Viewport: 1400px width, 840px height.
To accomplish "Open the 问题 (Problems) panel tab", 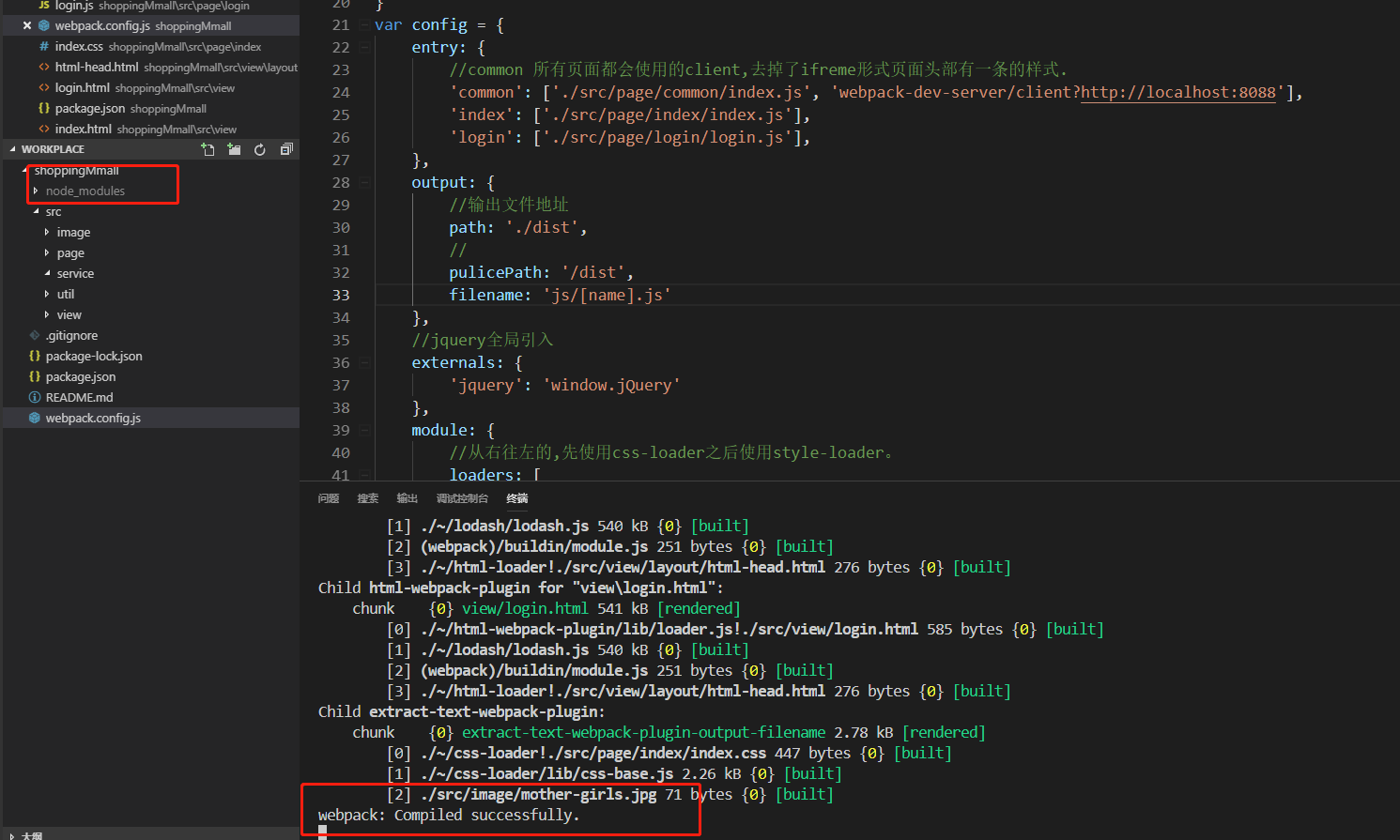I will click(329, 498).
